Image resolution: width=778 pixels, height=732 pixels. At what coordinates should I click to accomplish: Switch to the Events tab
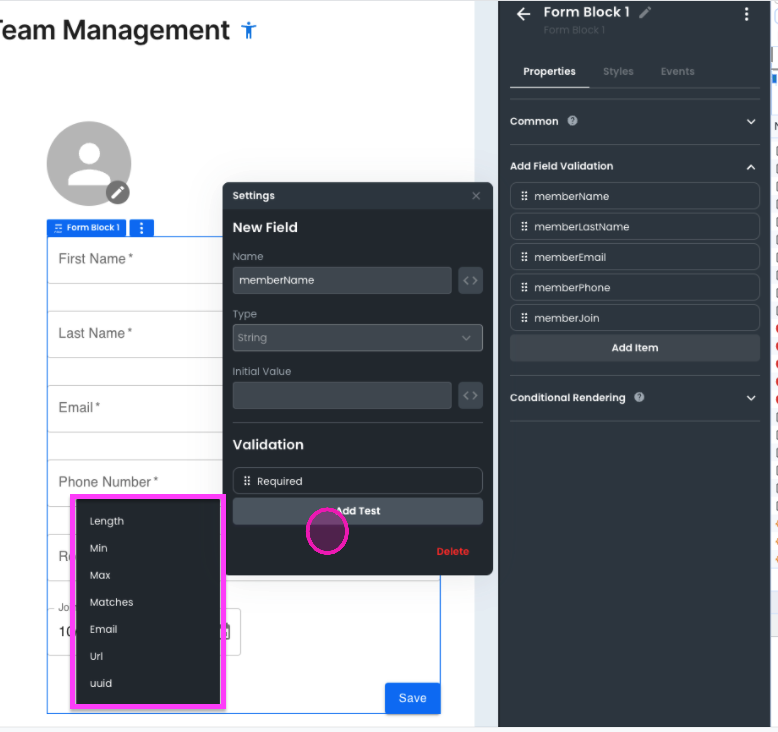coord(677,72)
